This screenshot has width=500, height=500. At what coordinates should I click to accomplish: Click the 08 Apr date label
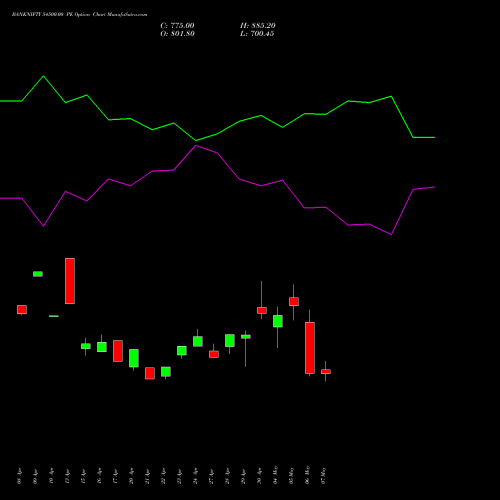coord(19,476)
